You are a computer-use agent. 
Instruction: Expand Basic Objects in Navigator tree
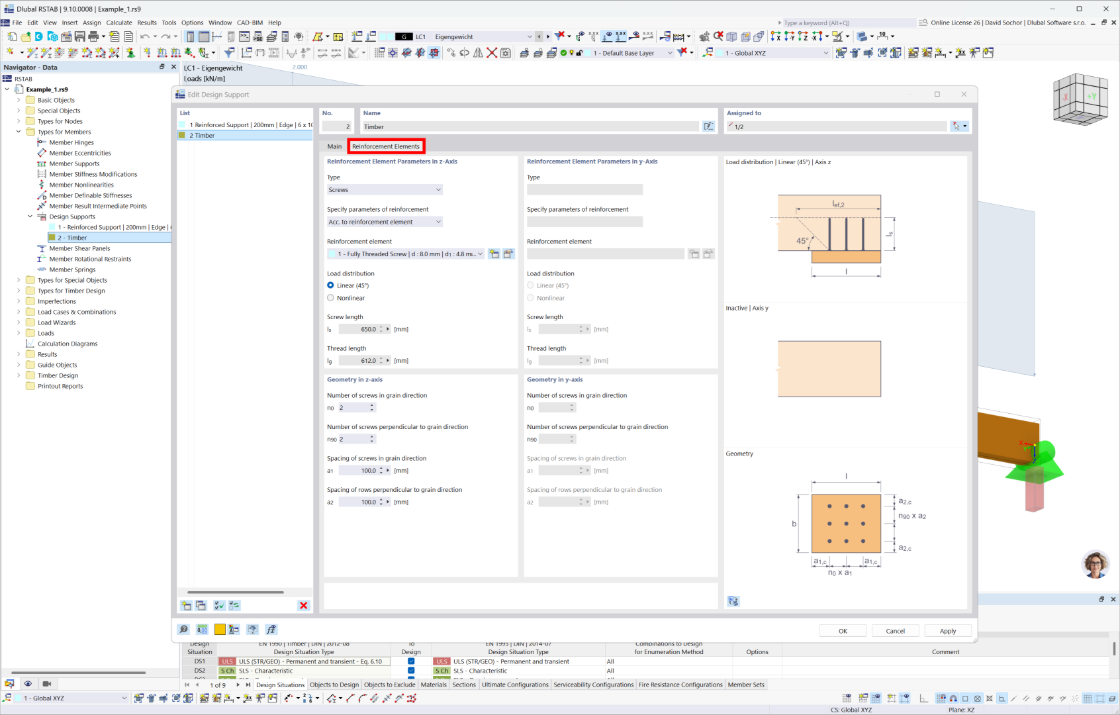[19, 100]
